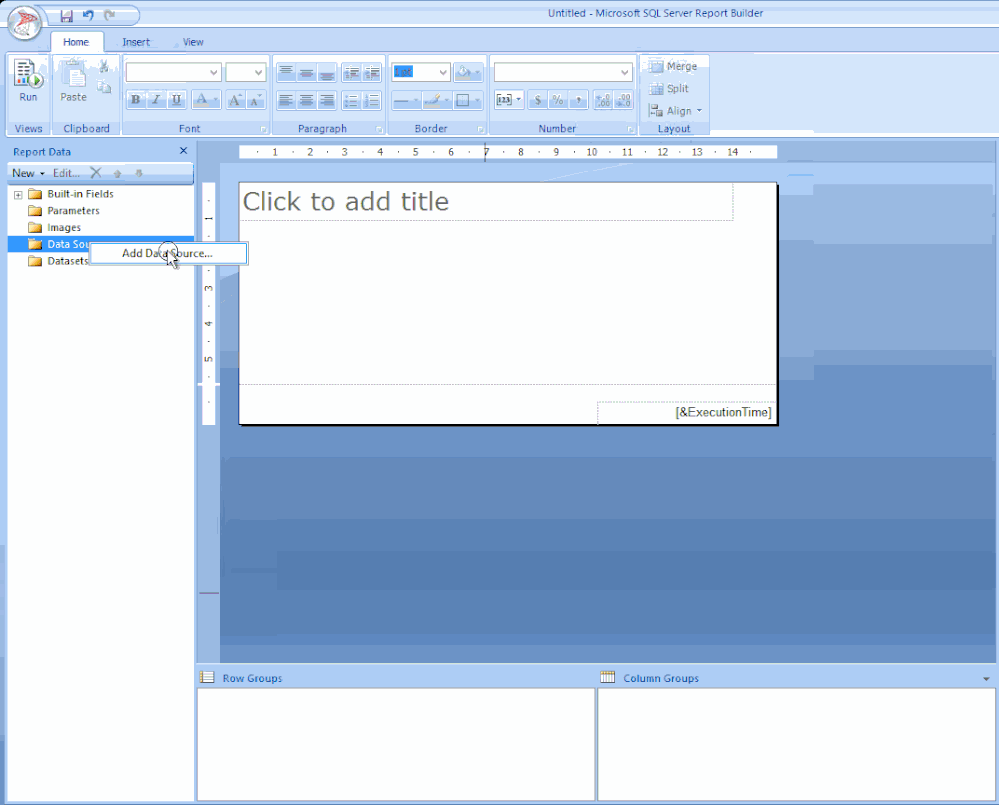Center text horizontally

(x=306, y=100)
